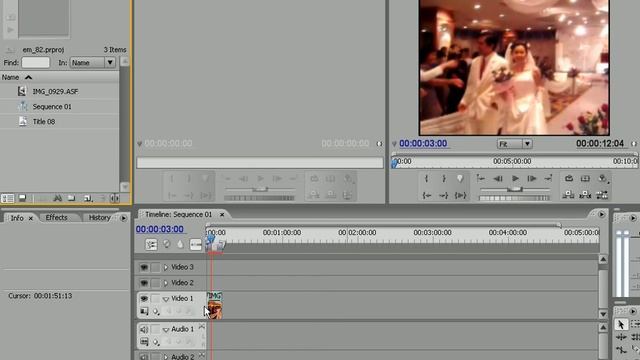Expand the Video 3 track

tap(165, 267)
